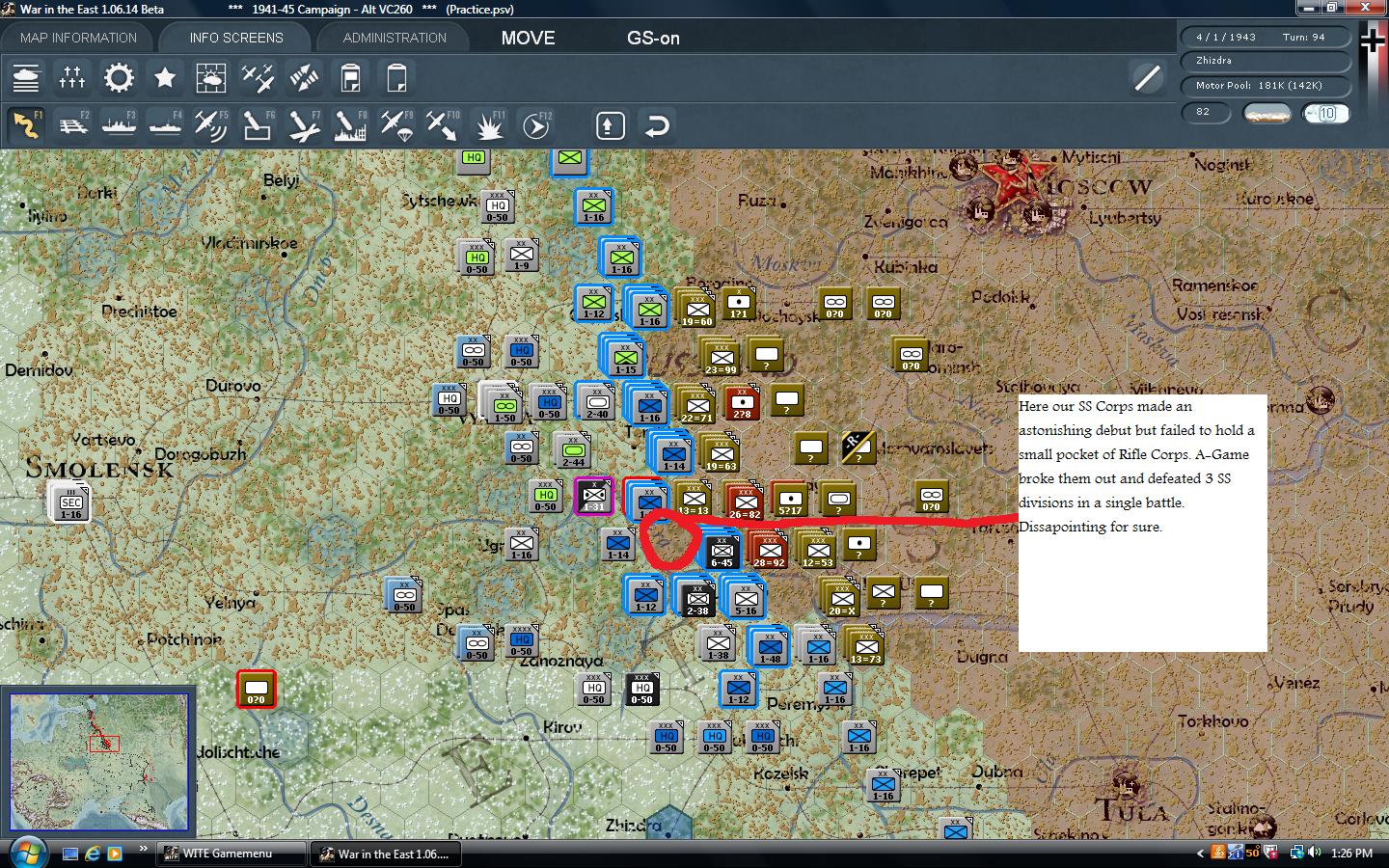Open the ADMINISTRATION tab
The width and height of the screenshot is (1389, 868).
coord(395,38)
